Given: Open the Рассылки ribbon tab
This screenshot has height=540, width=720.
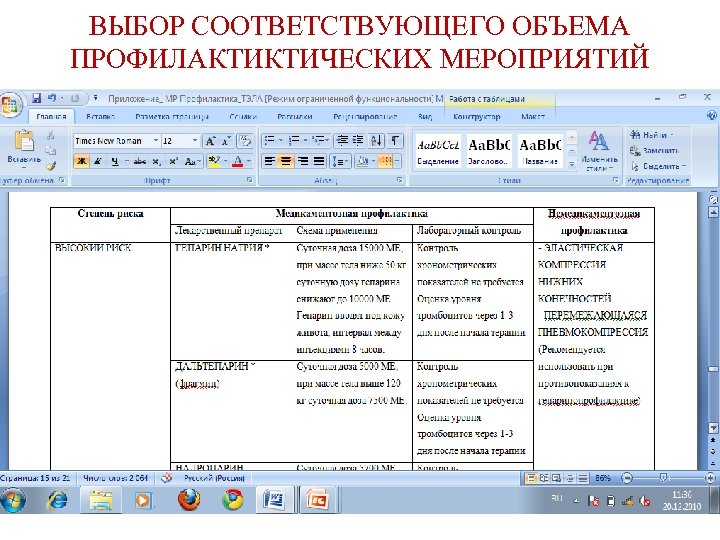Looking at the screenshot, I should [x=295, y=117].
